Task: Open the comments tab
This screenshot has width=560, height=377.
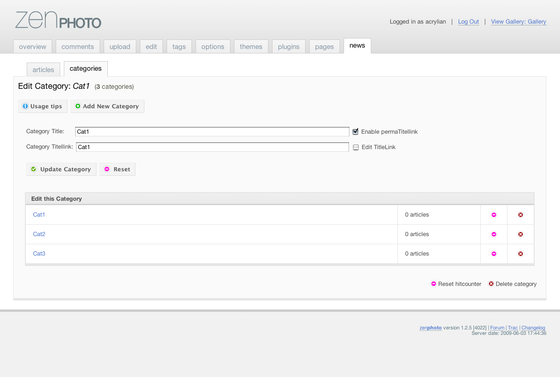Action: 78,47
